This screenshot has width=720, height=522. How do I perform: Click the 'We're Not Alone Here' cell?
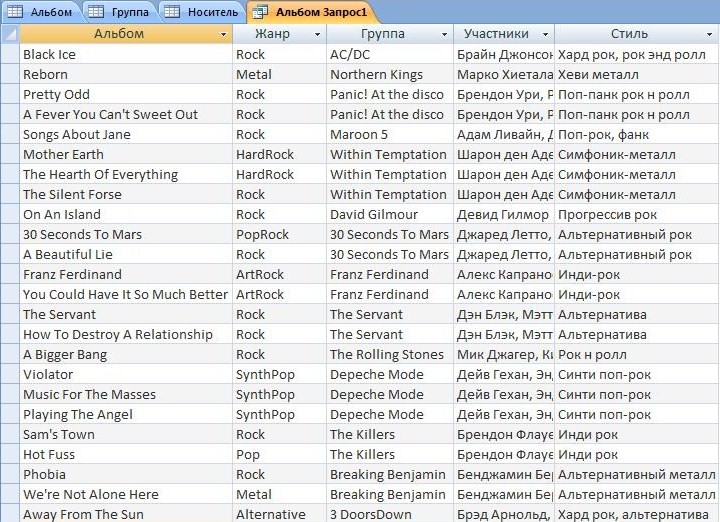pyautogui.click(x=126, y=494)
